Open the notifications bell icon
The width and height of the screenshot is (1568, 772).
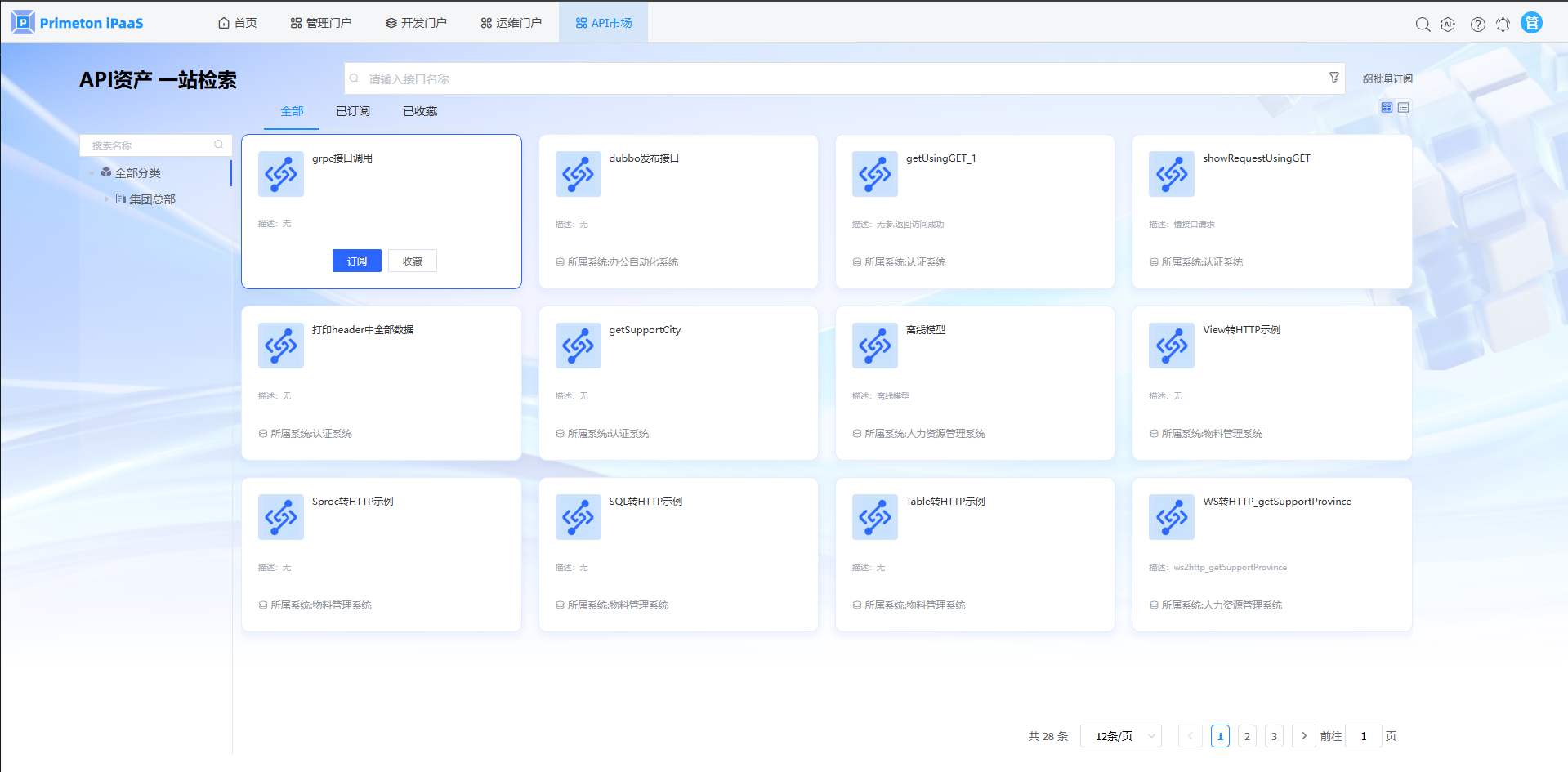pyautogui.click(x=1503, y=25)
